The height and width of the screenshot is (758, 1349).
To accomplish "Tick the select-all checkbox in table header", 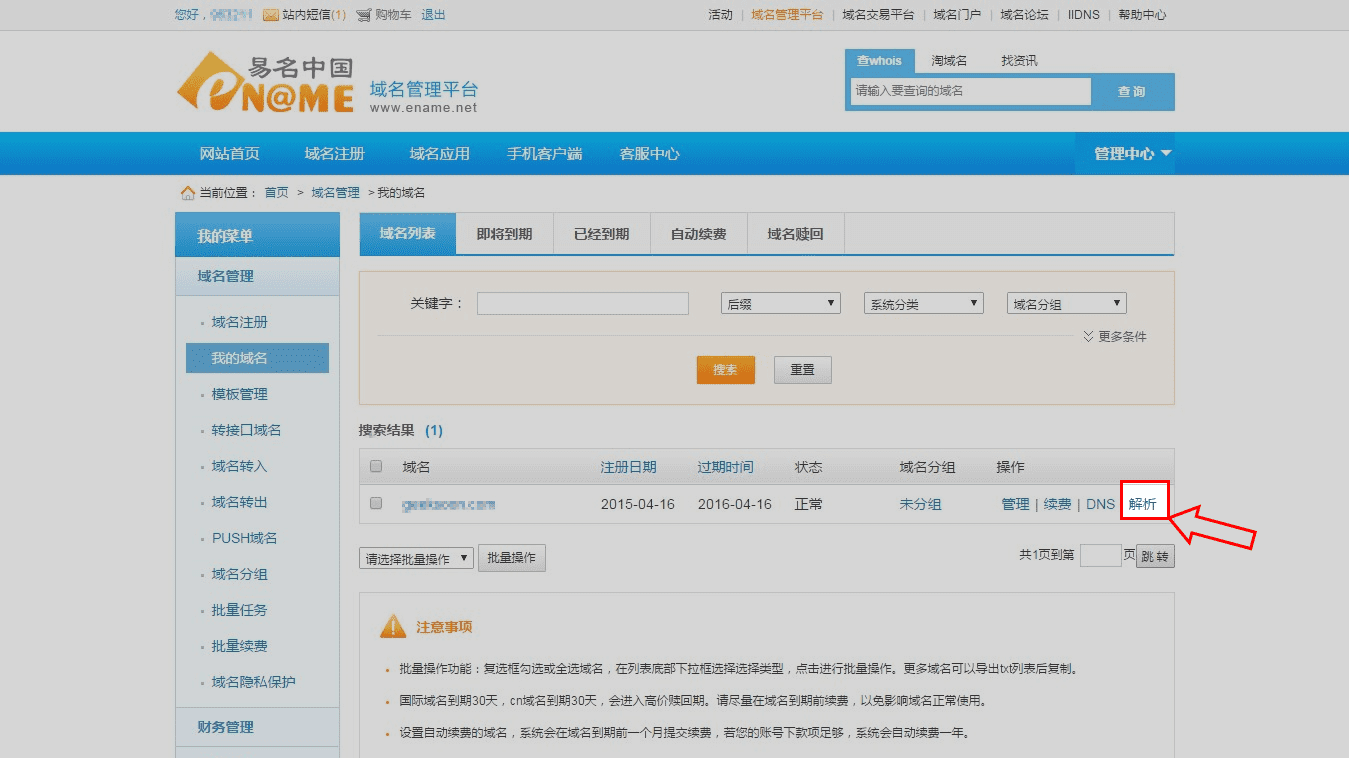I will [376, 466].
